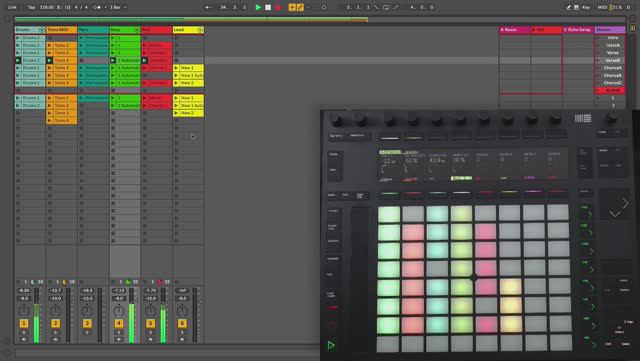Click the Link button

coord(12,7)
